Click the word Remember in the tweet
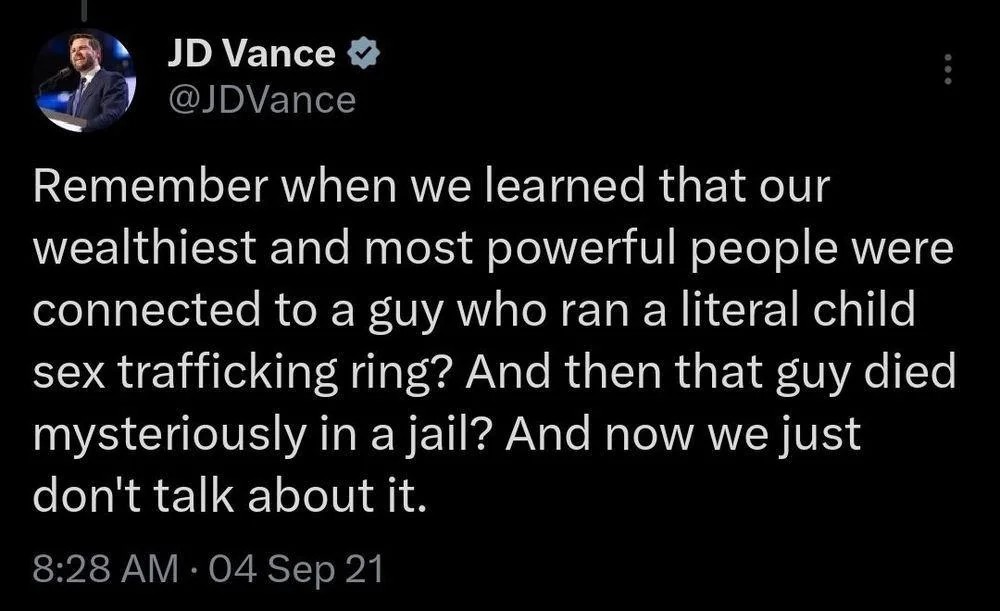Screen dimensions: 1000x611 151,186
